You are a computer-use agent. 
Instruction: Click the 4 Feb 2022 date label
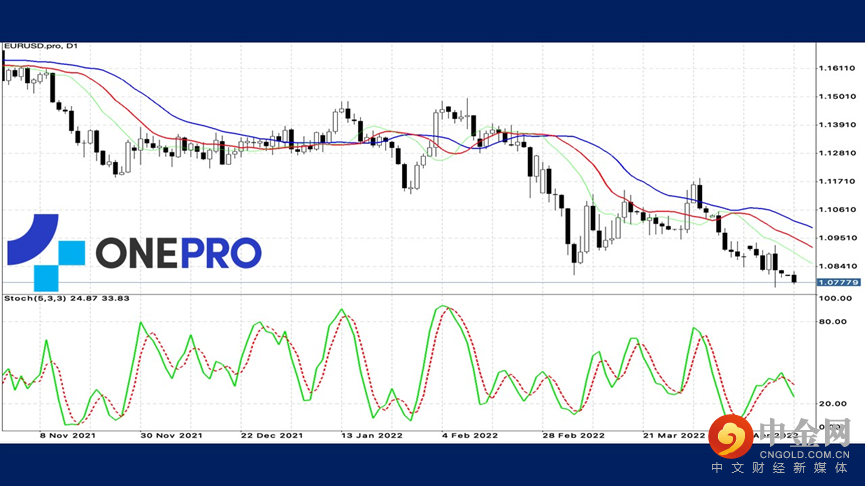click(x=469, y=435)
